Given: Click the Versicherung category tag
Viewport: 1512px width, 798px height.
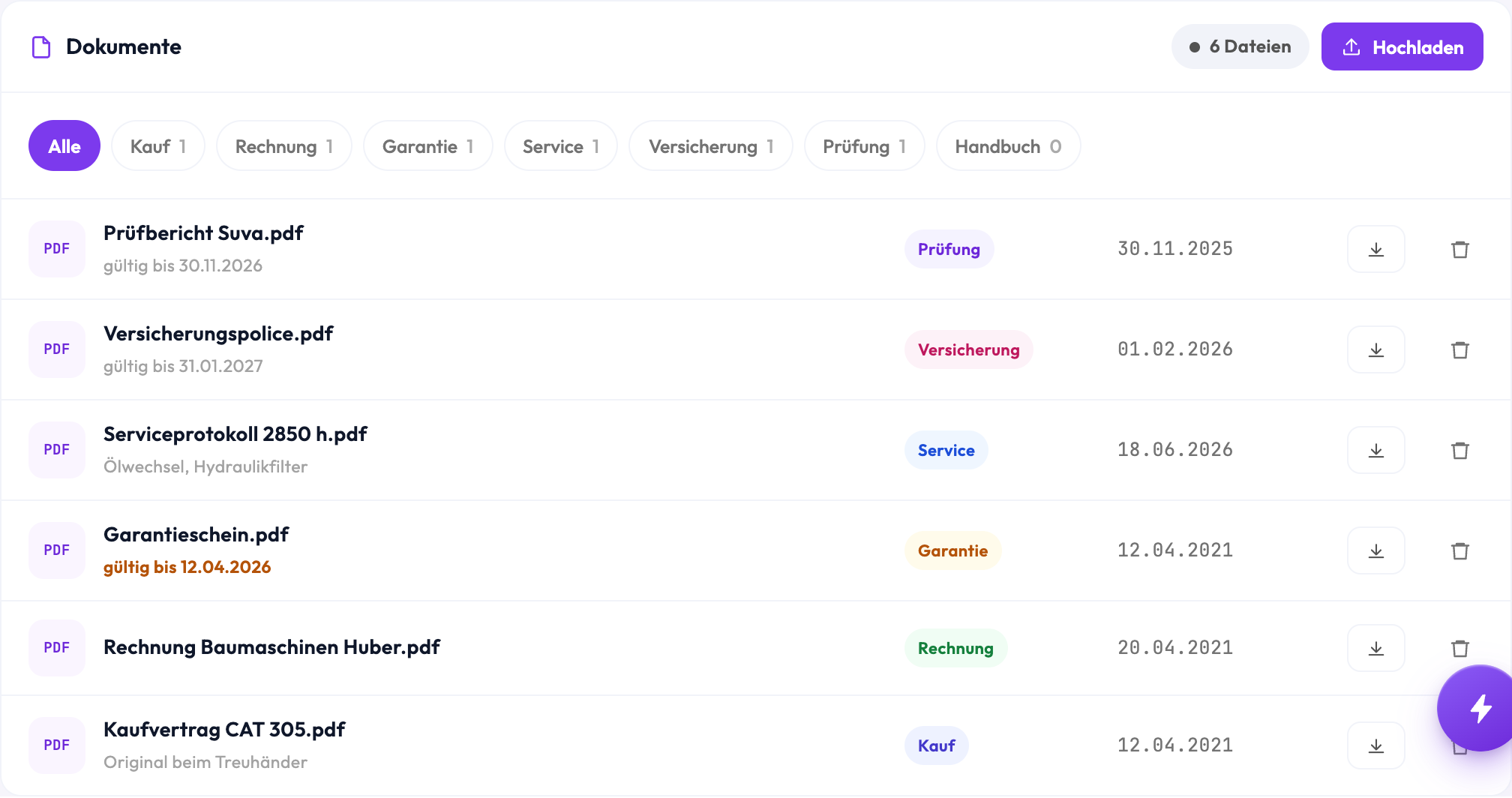Looking at the screenshot, I should [968, 349].
